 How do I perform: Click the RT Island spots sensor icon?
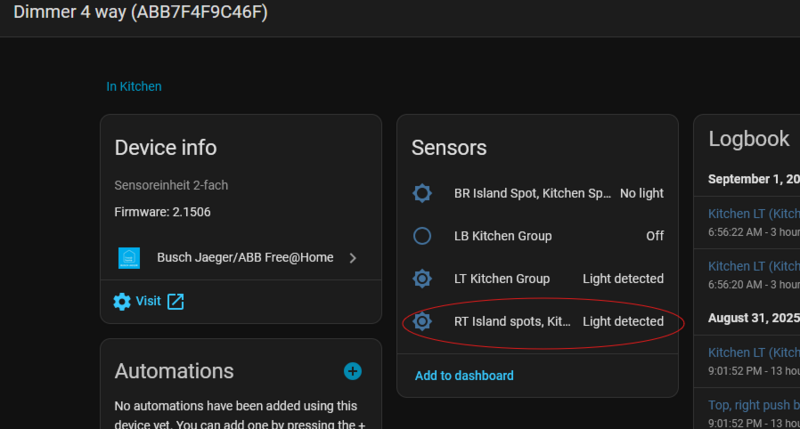tap(422, 321)
